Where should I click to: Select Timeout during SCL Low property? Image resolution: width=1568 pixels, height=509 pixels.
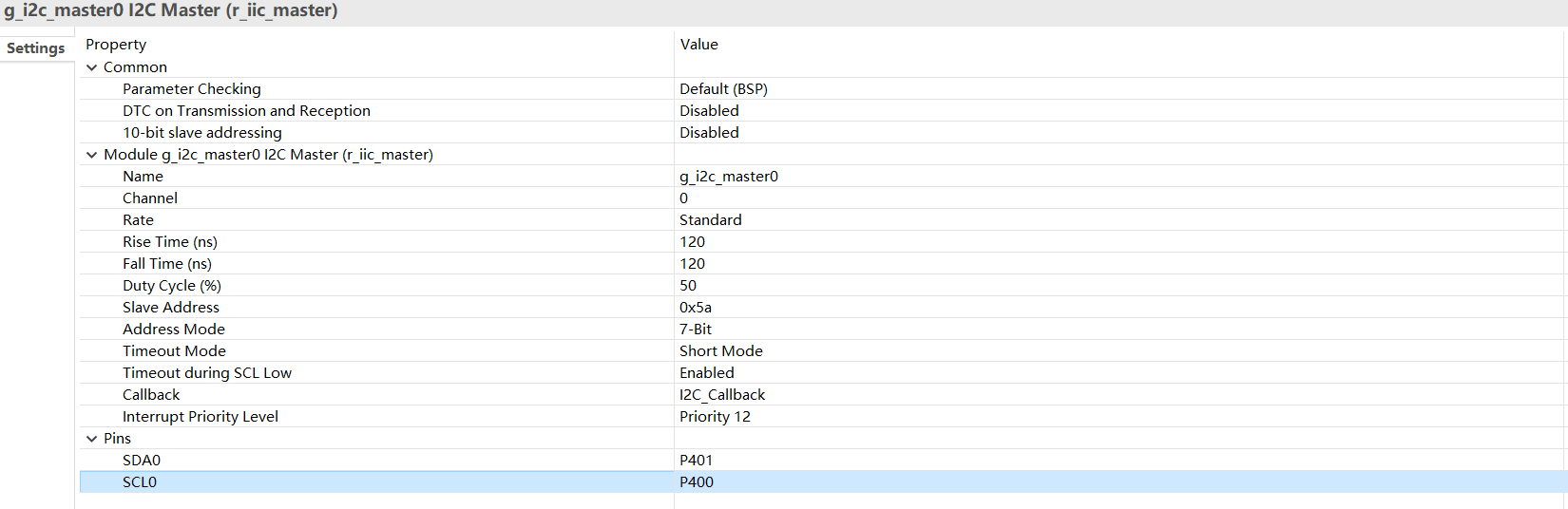coord(207,373)
